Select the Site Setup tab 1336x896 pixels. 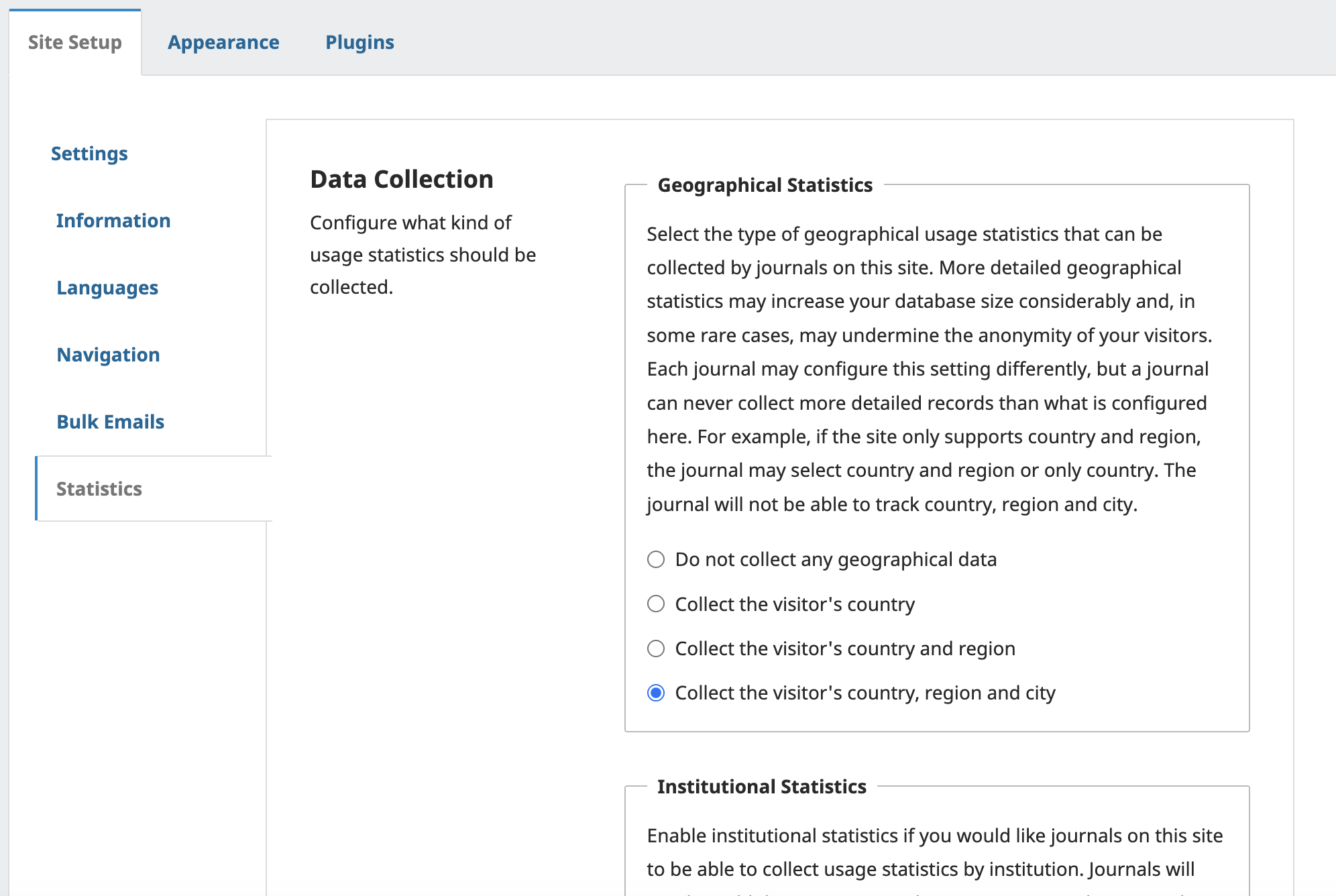pos(75,42)
